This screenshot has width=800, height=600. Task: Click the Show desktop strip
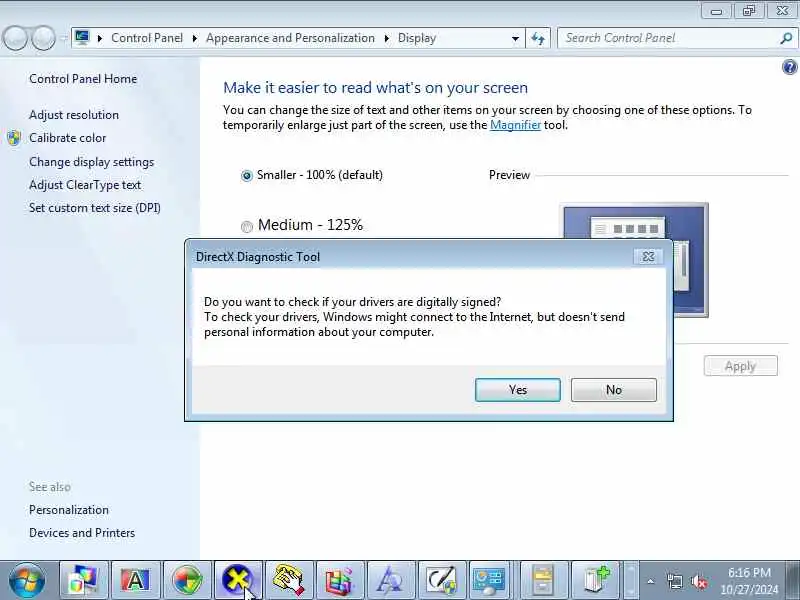(792, 580)
